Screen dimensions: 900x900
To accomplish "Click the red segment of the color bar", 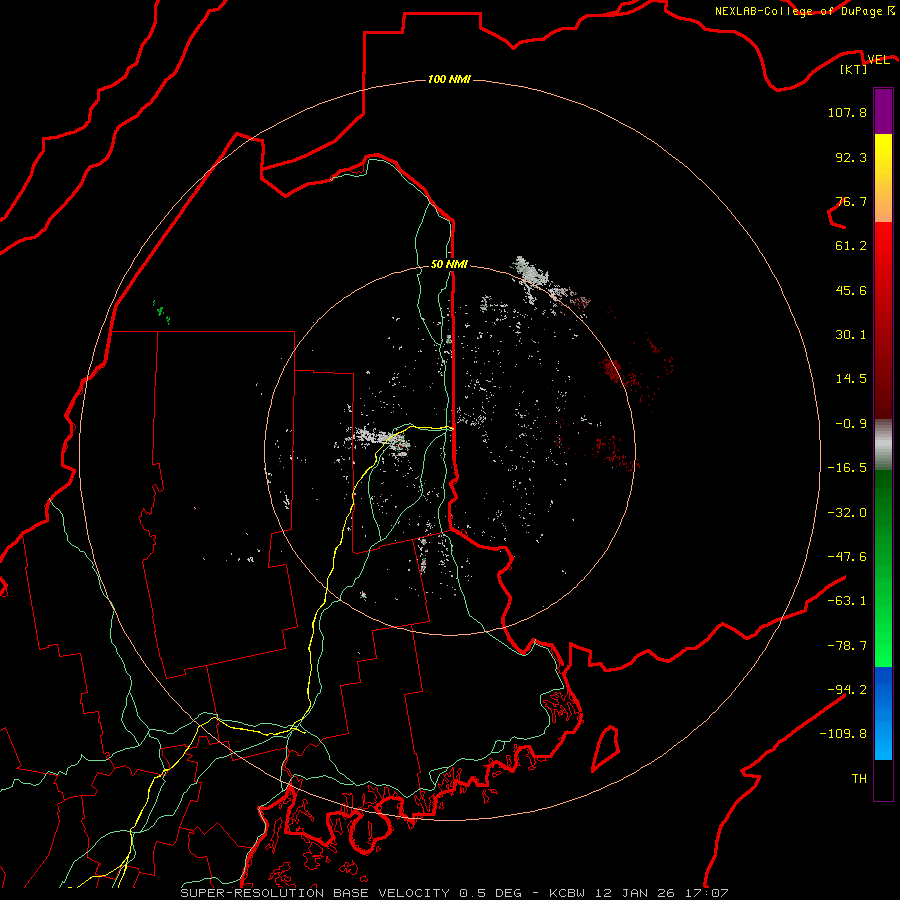I will (x=883, y=320).
